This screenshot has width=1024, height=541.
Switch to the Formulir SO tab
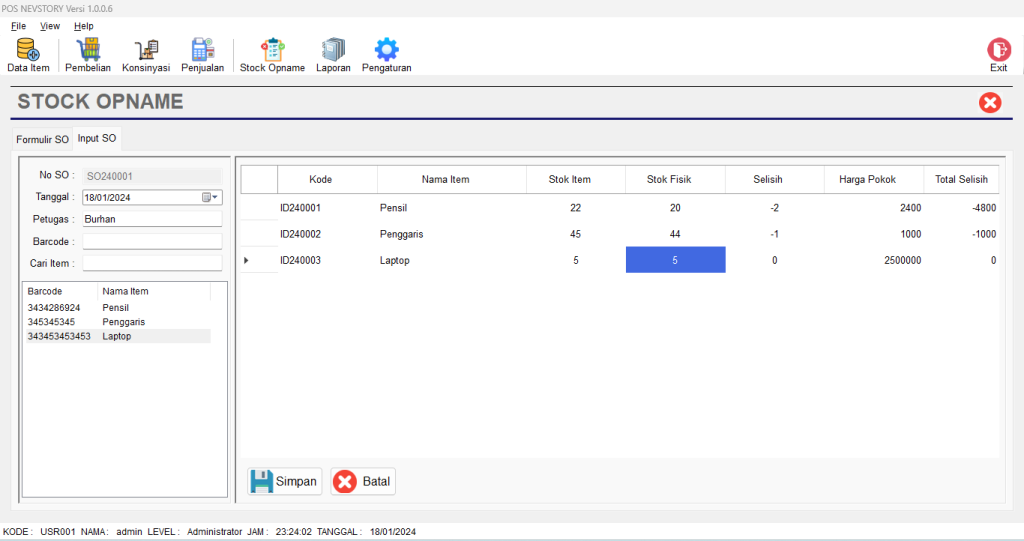tap(42, 140)
